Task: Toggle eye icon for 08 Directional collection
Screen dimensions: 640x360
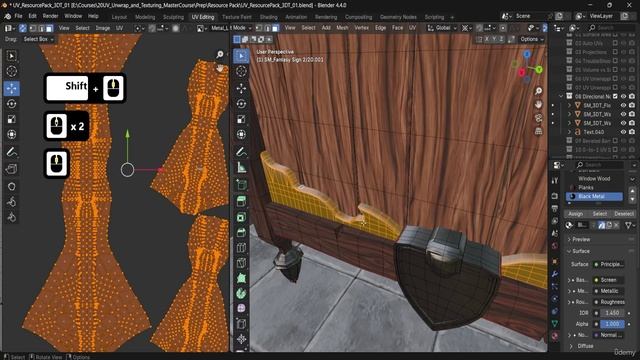Action: [x=623, y=96]
